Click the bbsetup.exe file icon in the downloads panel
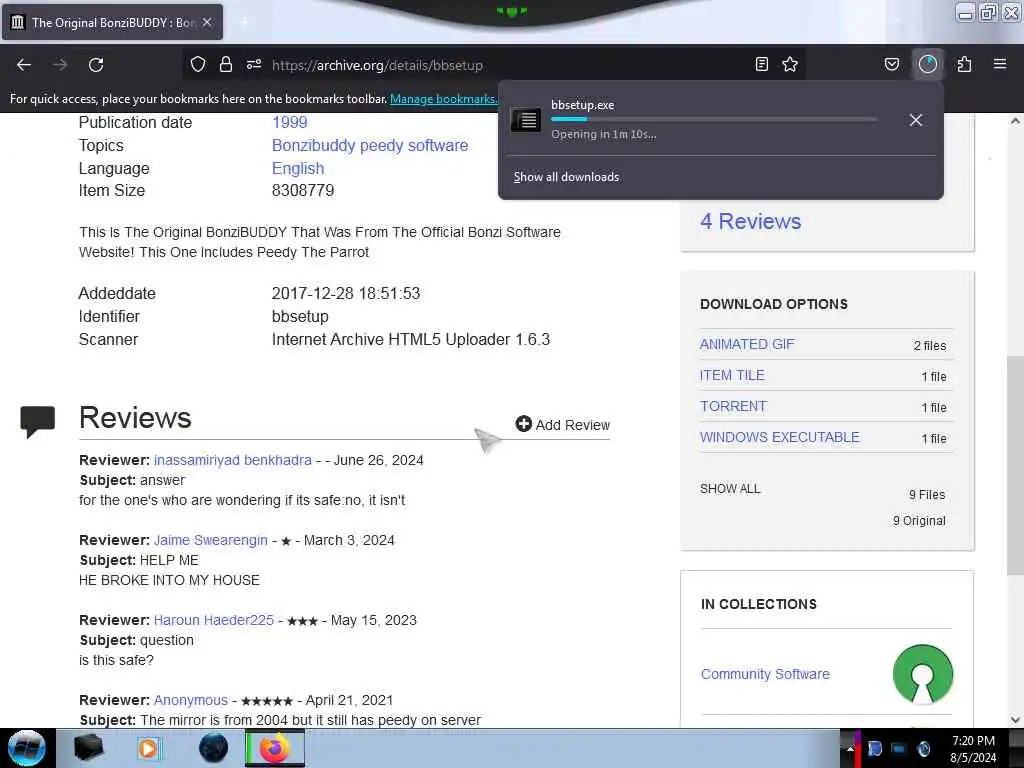1024x768 pixels. pos(526,120)
